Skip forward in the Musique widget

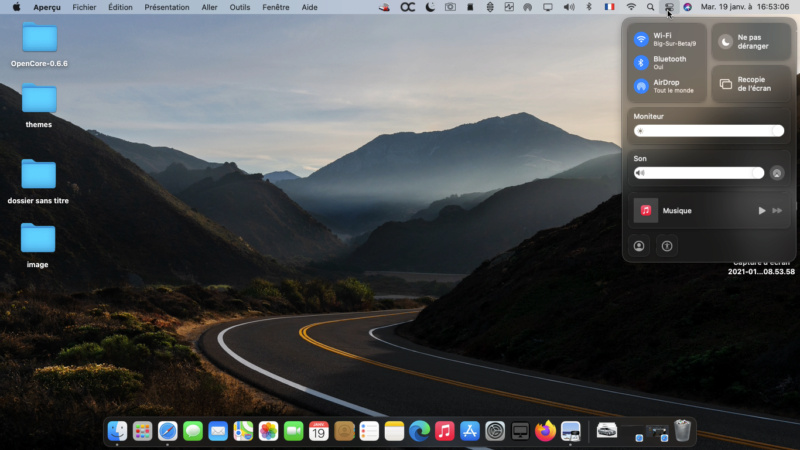pos(777,211)
